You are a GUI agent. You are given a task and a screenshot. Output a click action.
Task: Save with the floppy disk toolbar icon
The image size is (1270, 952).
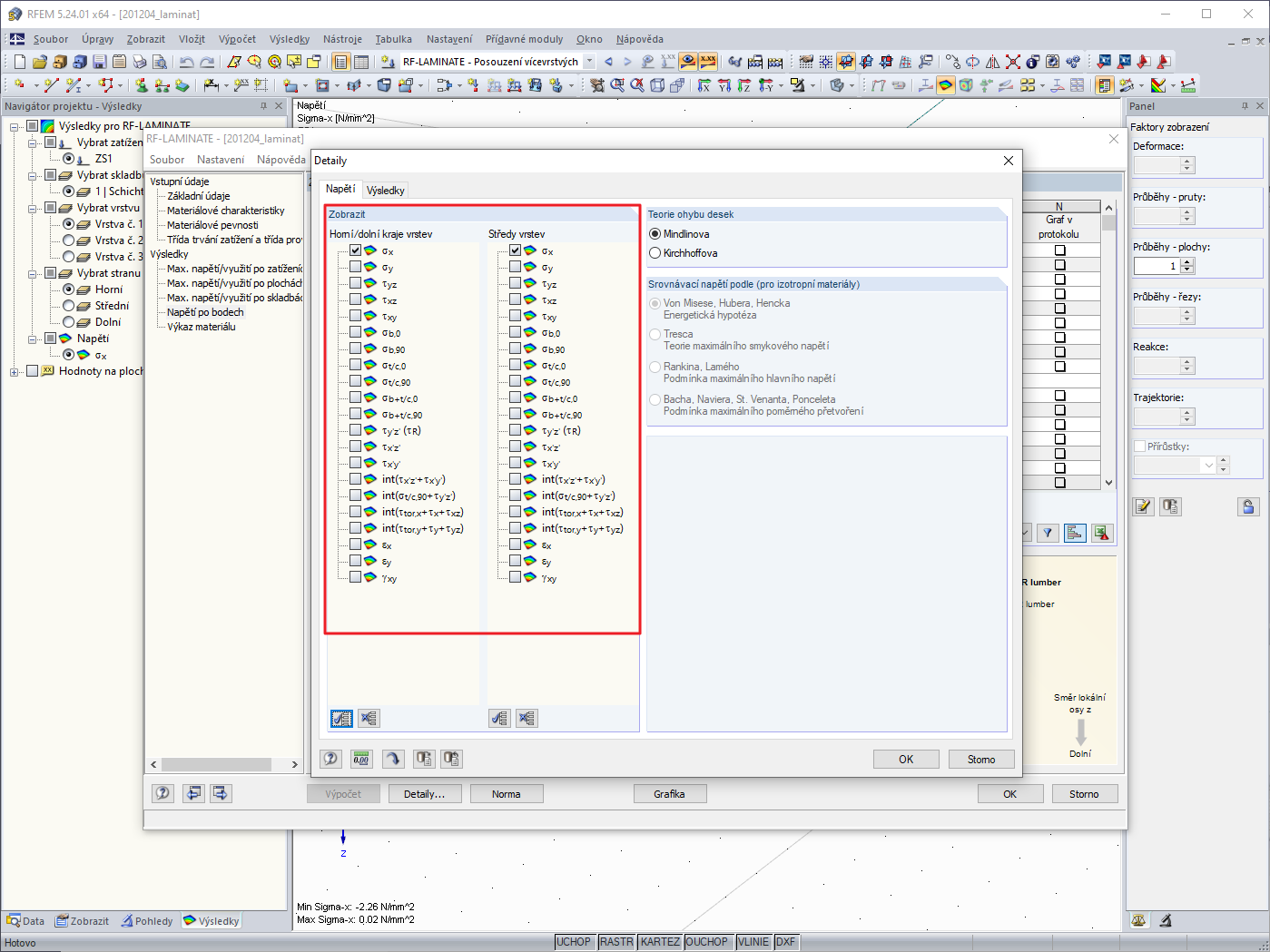(100, 62)
